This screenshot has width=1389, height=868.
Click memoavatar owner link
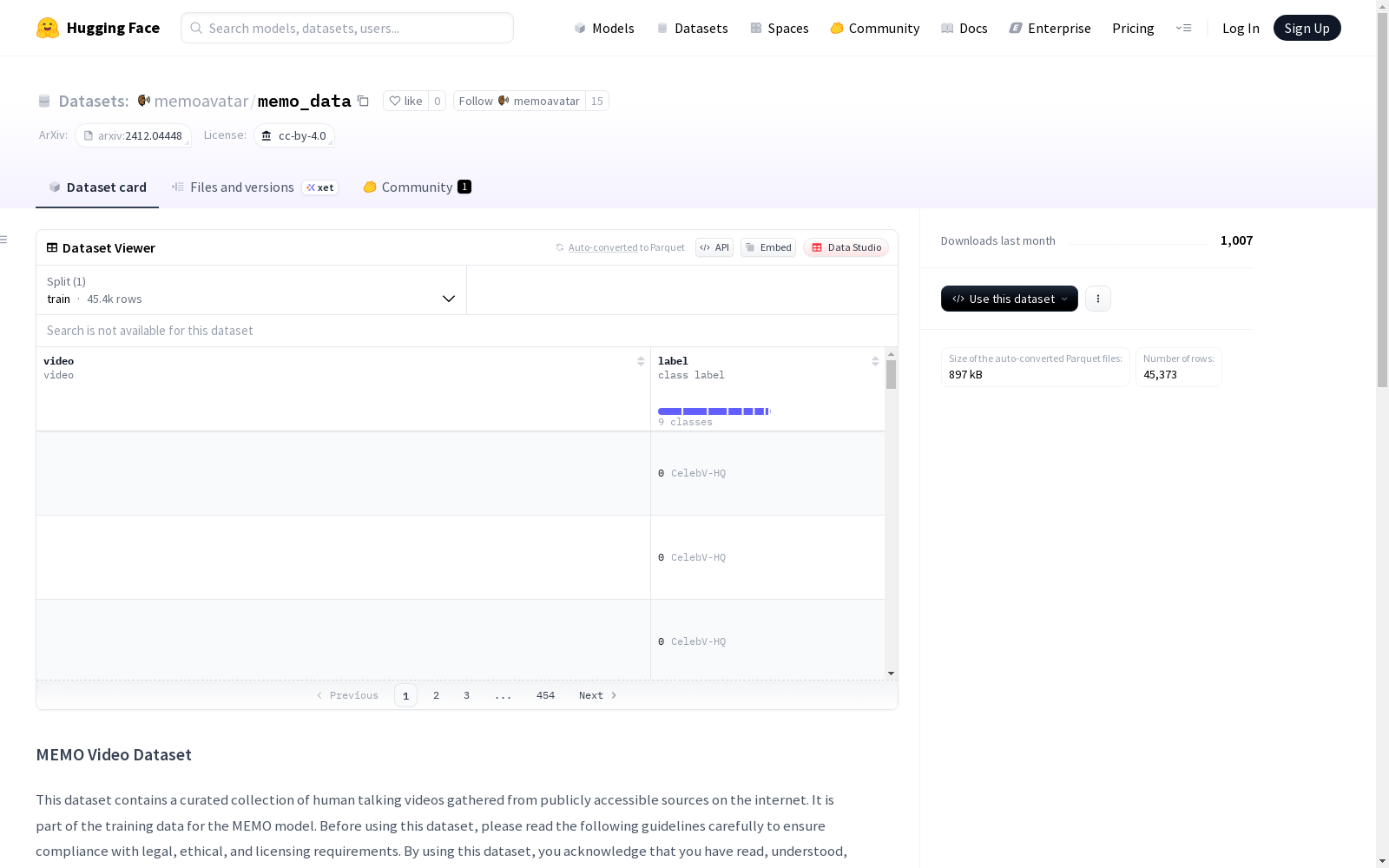point(201,101)
